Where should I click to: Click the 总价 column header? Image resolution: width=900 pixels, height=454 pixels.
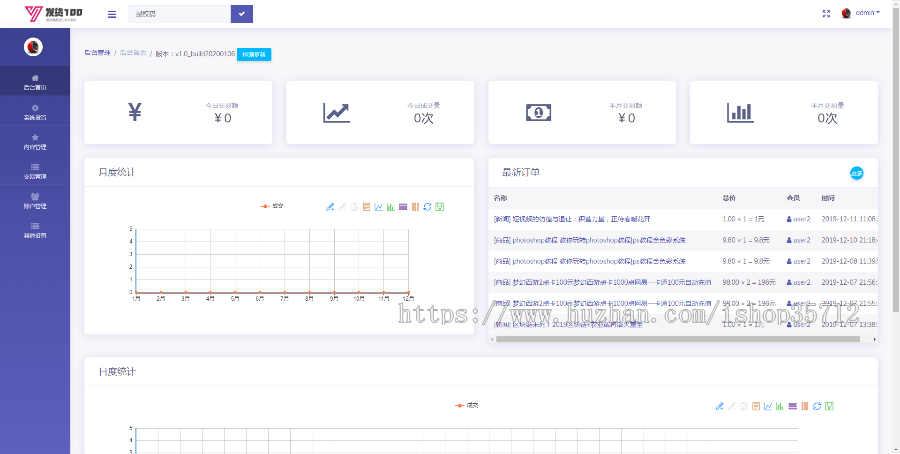[x=729, y=198]
